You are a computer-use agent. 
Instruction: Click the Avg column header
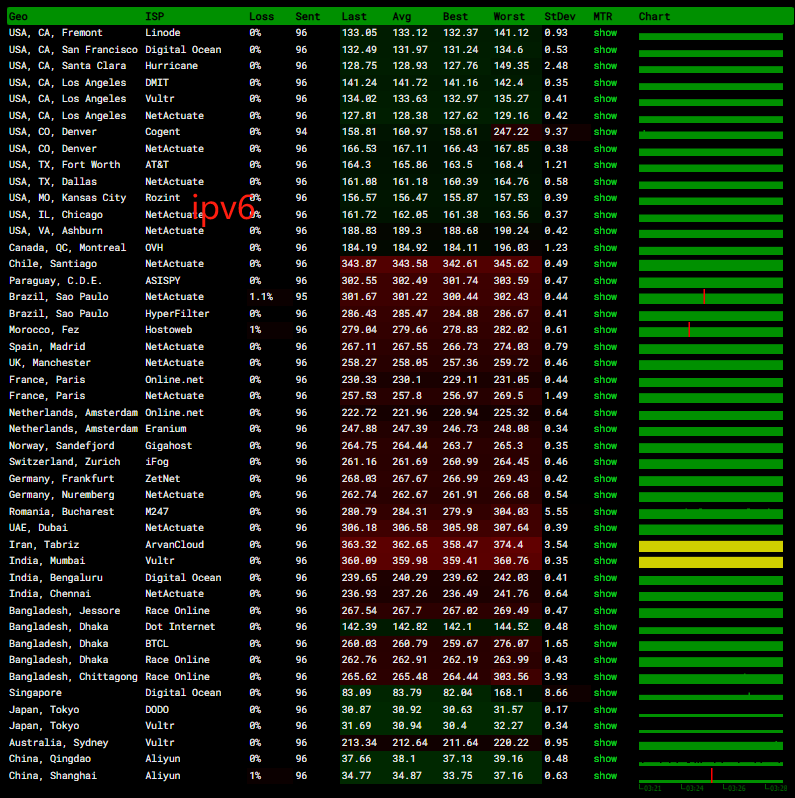click(x=402, y=16)
